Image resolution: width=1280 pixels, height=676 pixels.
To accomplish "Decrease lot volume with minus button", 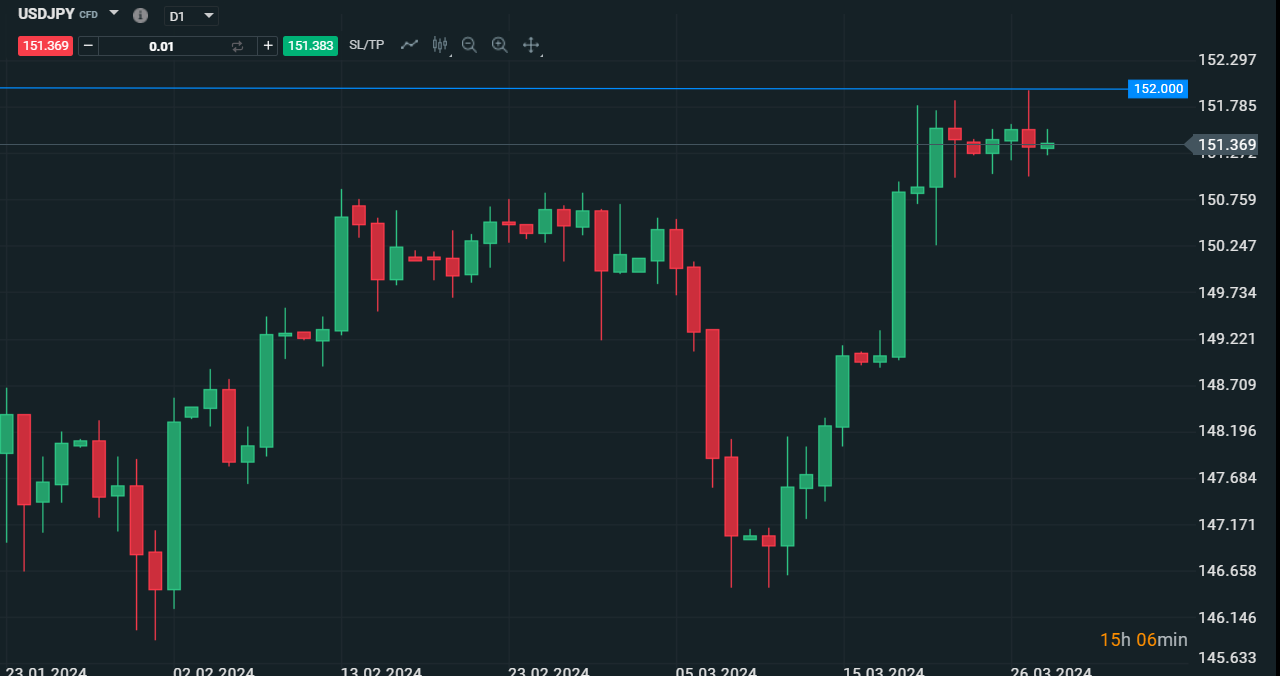I will 88,45.
